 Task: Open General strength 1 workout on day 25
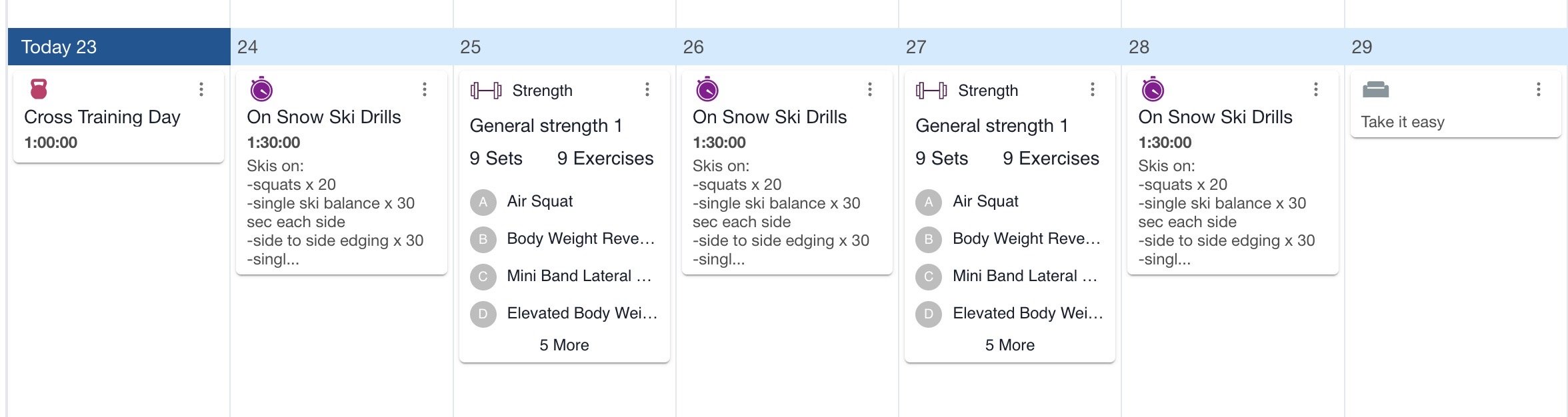point(546,125)
